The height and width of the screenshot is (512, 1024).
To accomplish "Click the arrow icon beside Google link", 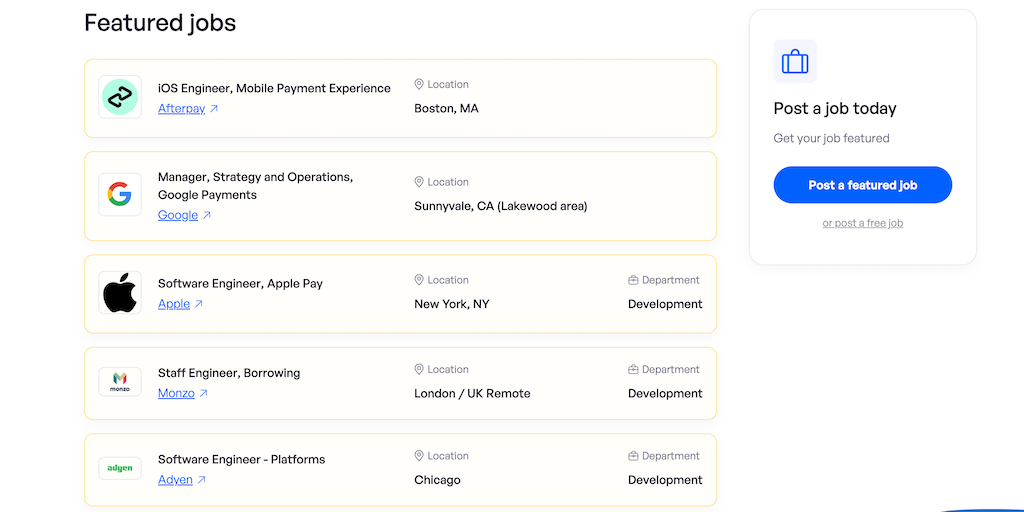I will pos(207,215).
